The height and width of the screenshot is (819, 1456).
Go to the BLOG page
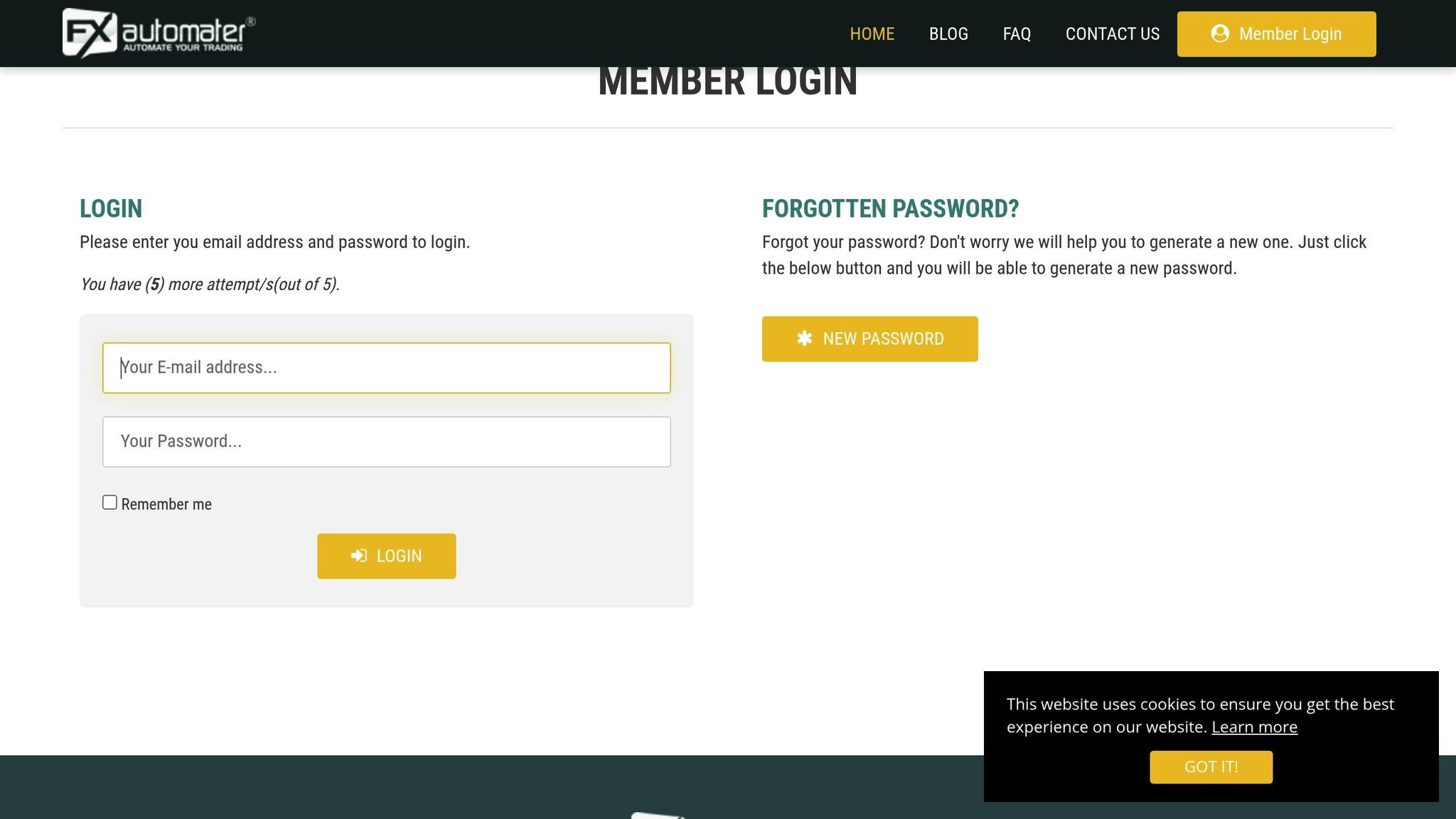tap(948, 34)
